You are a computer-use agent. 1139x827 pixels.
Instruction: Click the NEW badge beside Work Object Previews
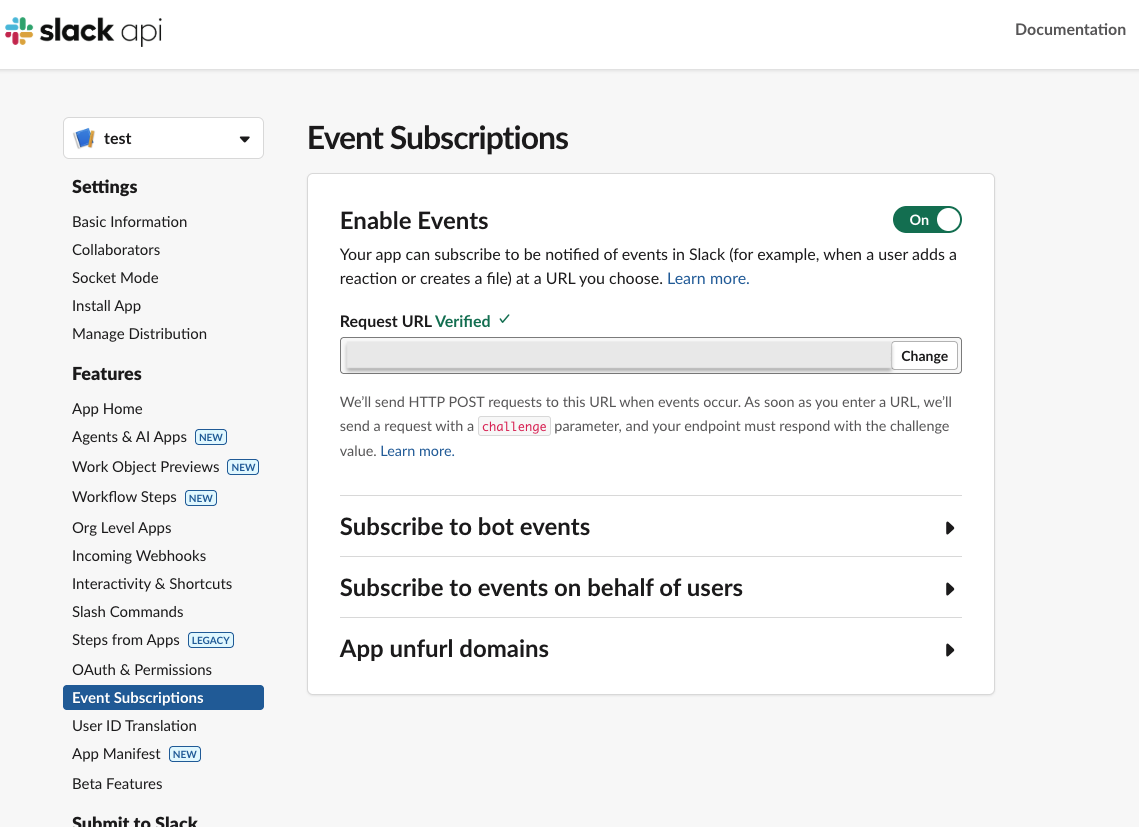tap(243, 467)
